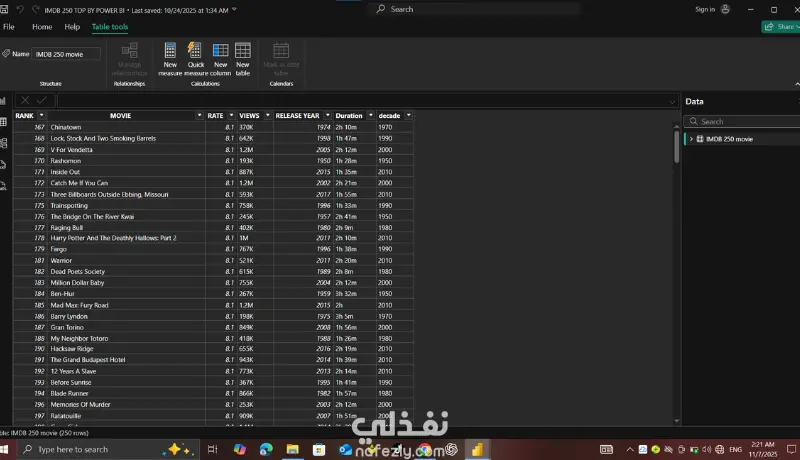Show hidden system tray icons chevron
Viewport: 800px width, 460px height.
pos(630,449)
